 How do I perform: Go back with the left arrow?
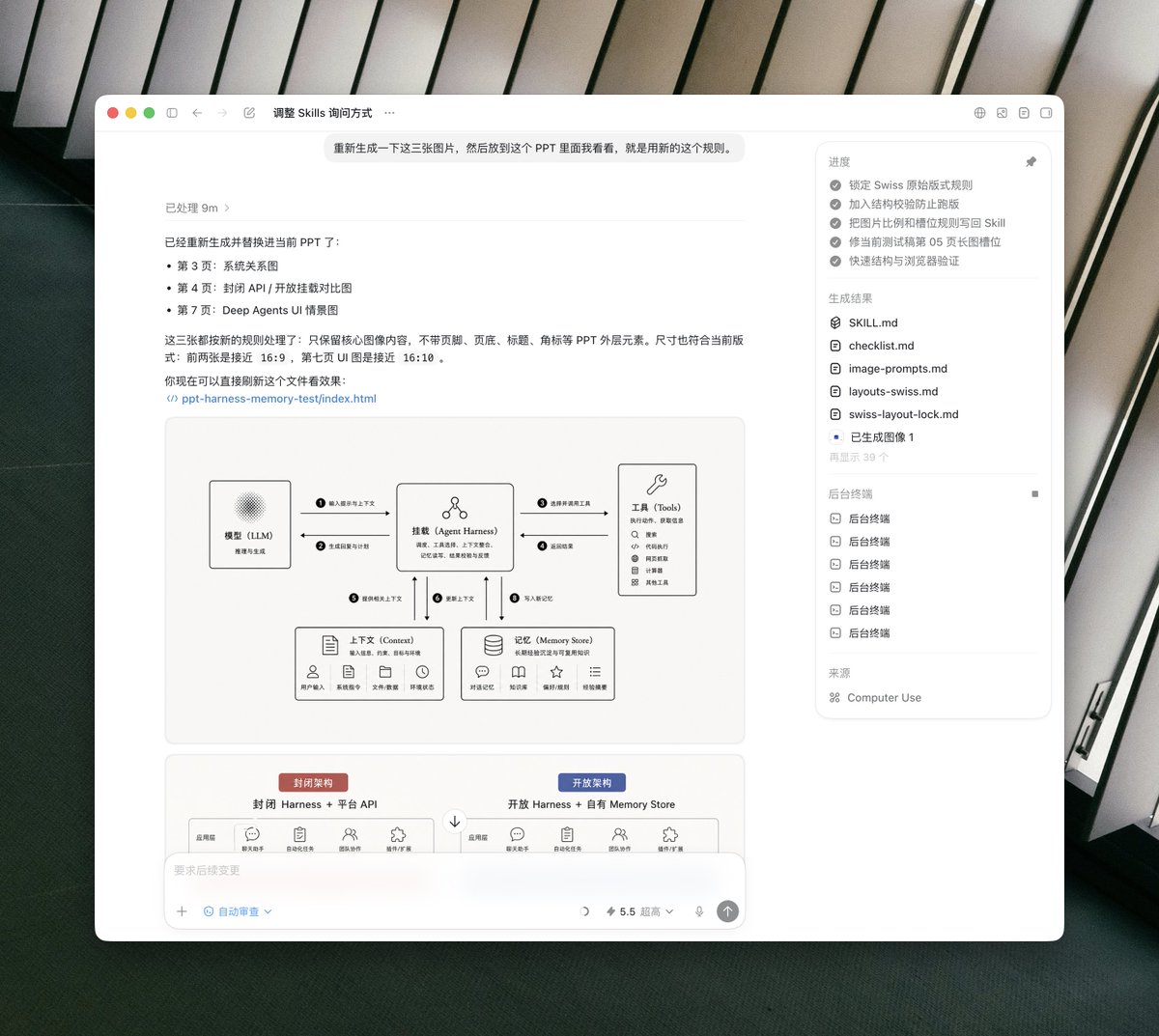[x=197, y=113]
